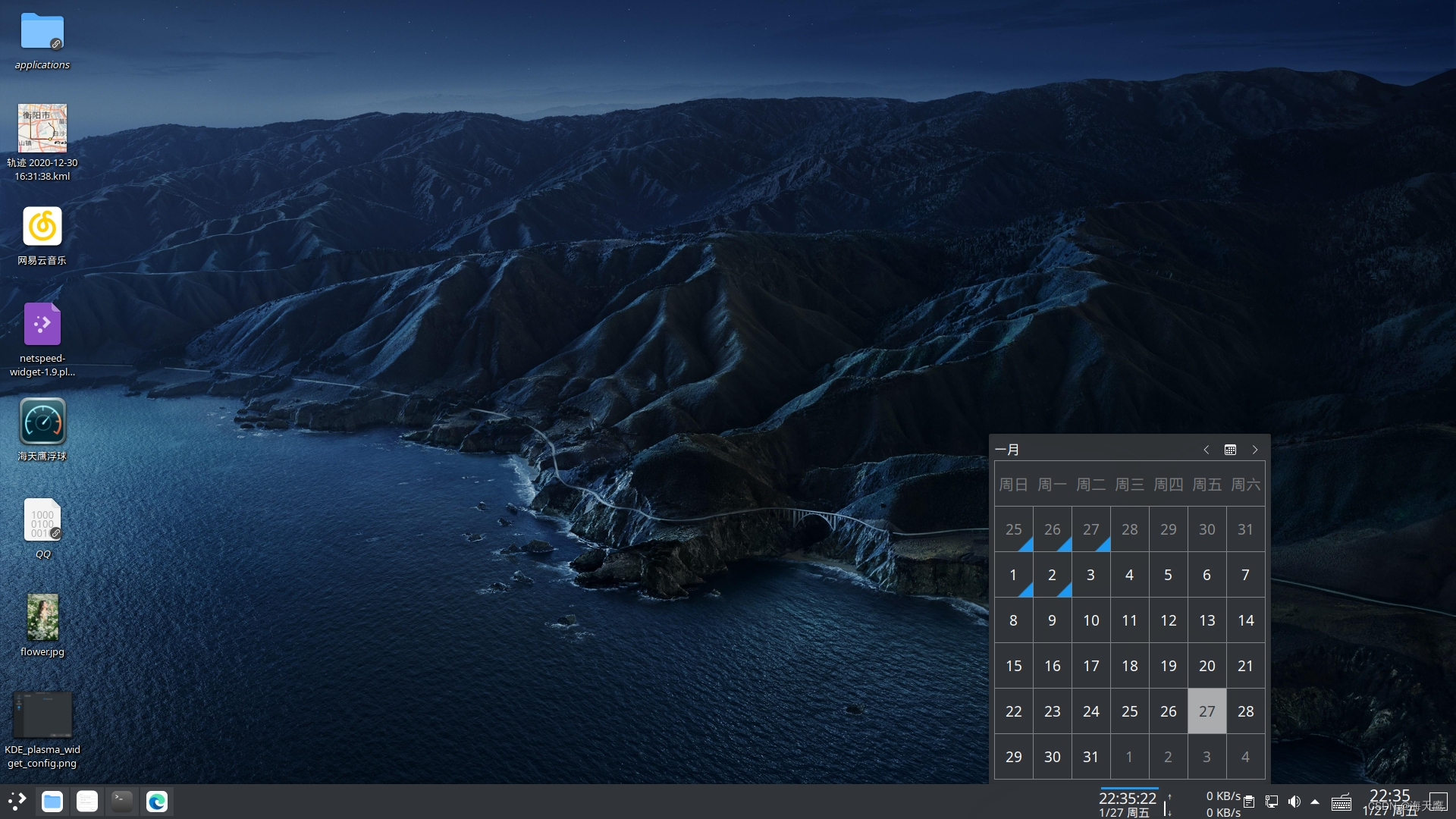Open the clipboard tray icon
This screenshot has height=819, width=1456.
pyautogui.click(x=1249, y=802)
